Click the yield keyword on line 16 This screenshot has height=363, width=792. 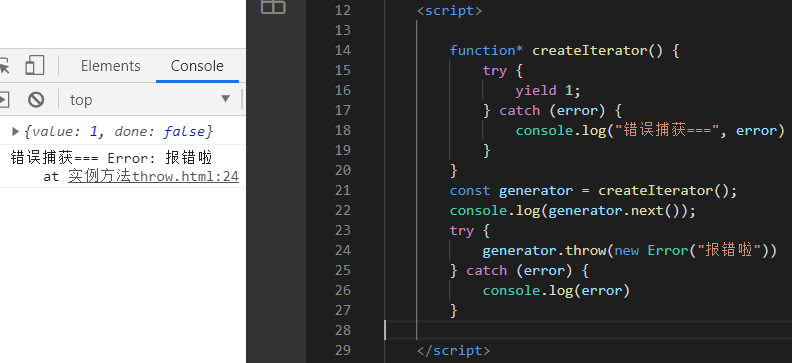click(x=536, y=91)
